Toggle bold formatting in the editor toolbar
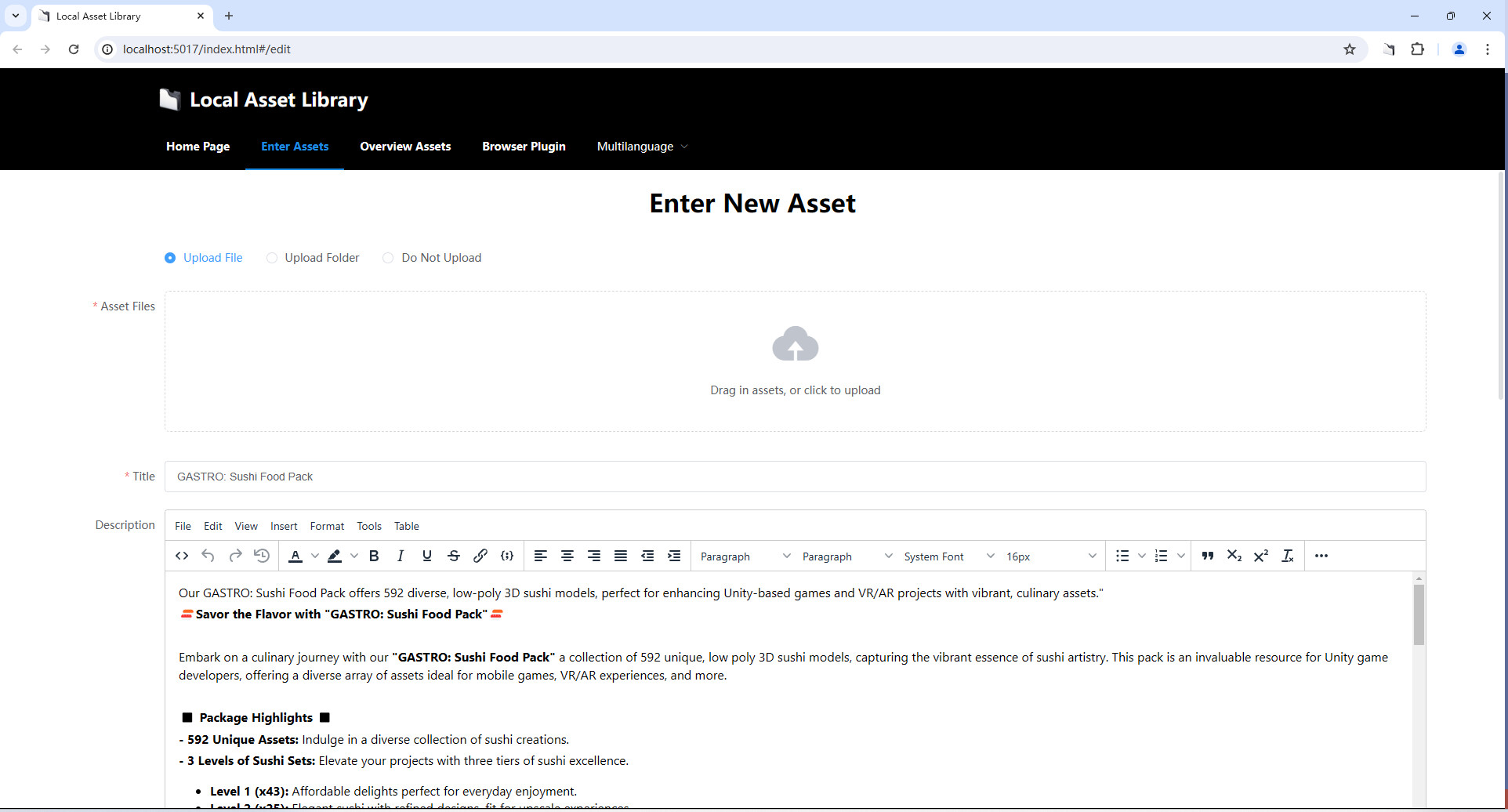Image resolution: width=1508 pixels, height=812 pixels. 374,556
